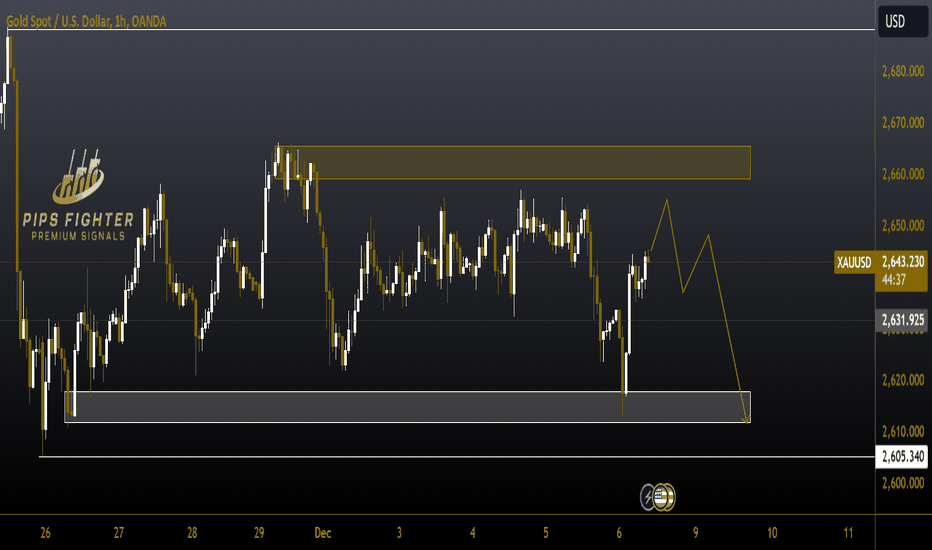Click the date 28 on the time axis
The image size is (932, 550).
point(192,533)
